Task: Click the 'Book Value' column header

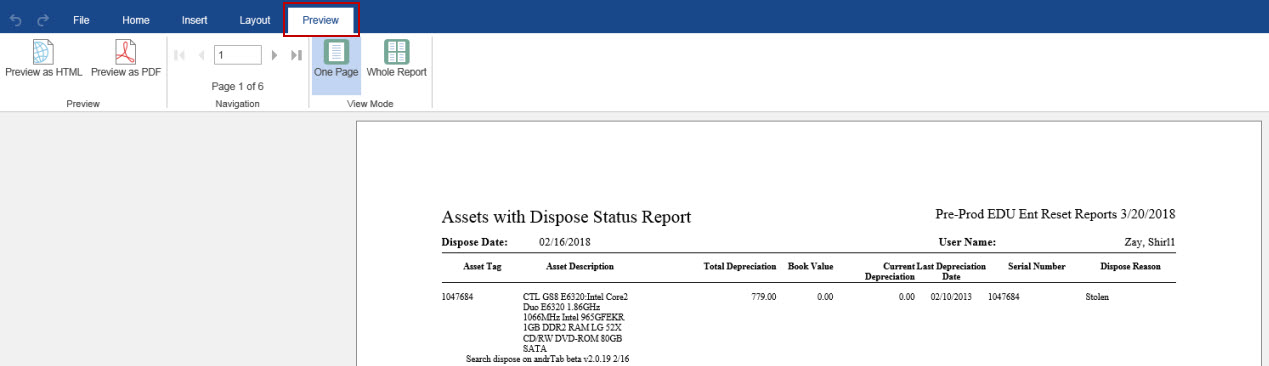Action: point(811,267)
